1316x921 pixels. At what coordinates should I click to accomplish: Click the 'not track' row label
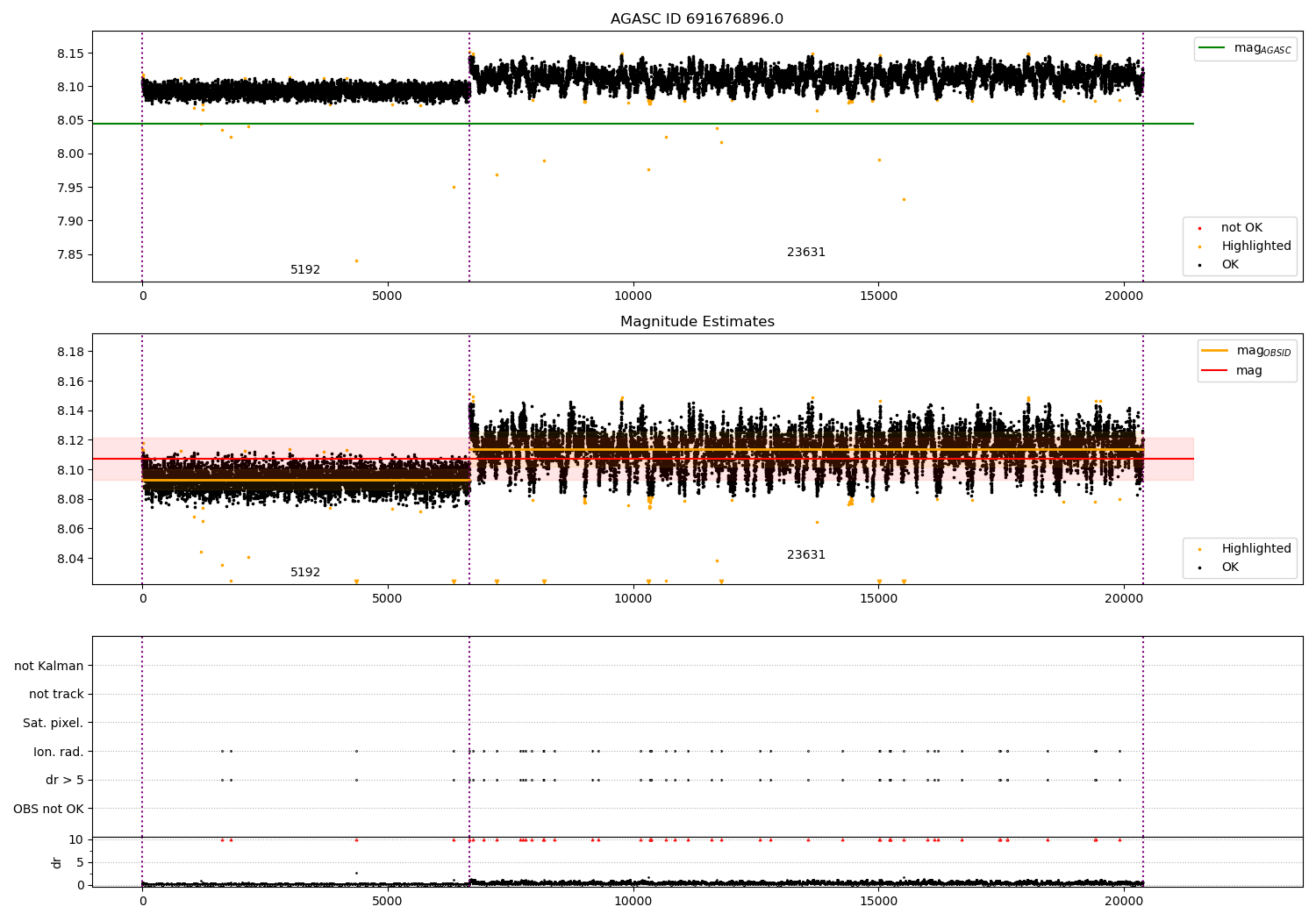coord(56,694)
